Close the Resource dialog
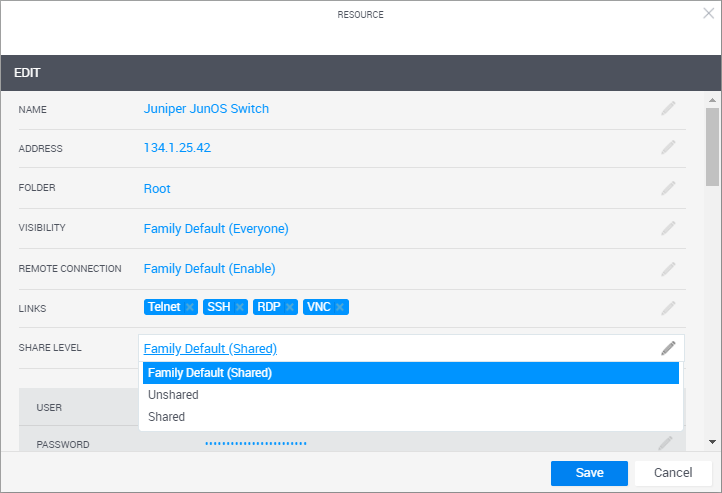 (x=708, y=14)
